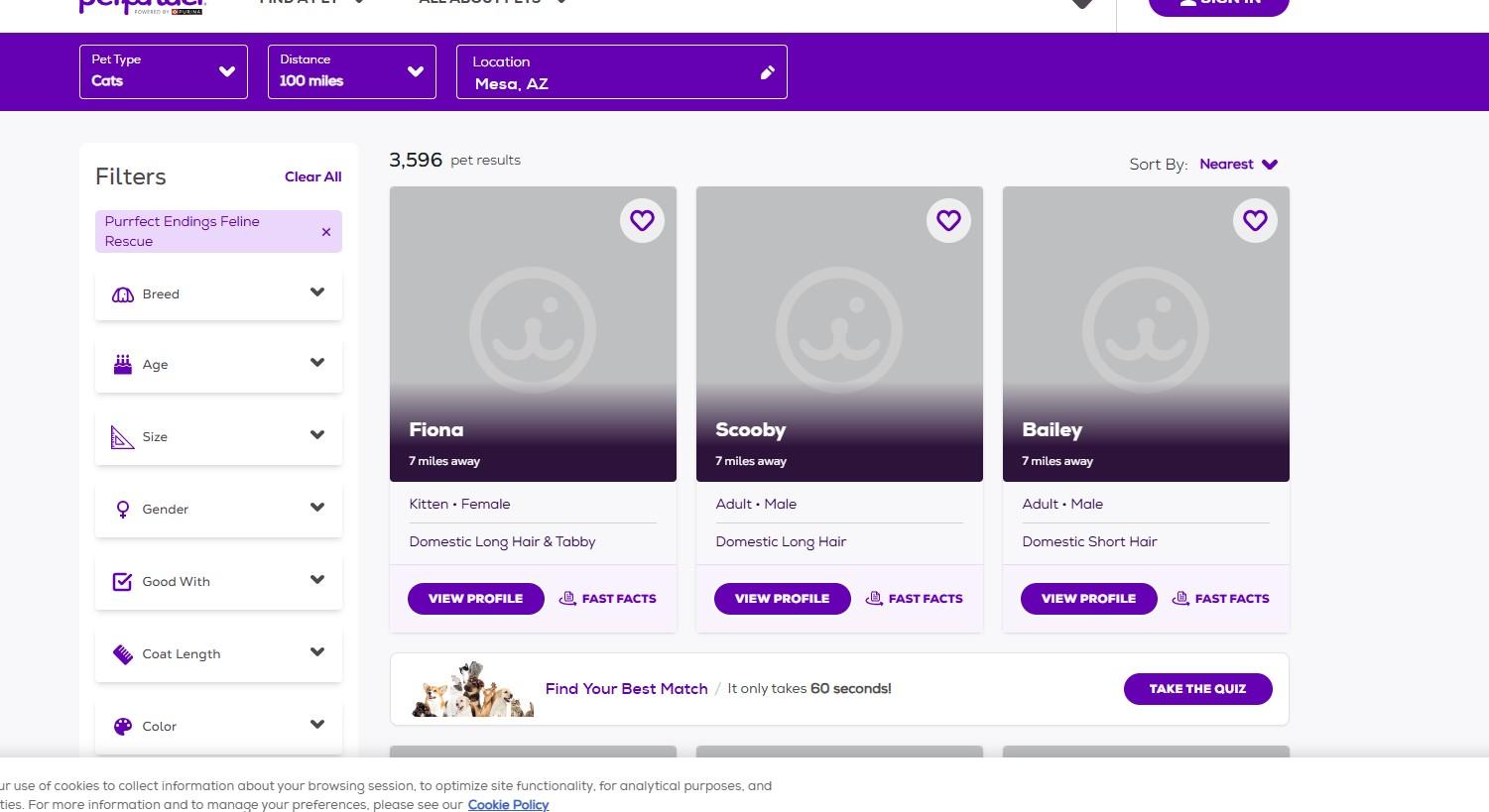Click the Coat Length comb icon
The height and width of the screenshot is (812, 1489).
tap(123, 654)
